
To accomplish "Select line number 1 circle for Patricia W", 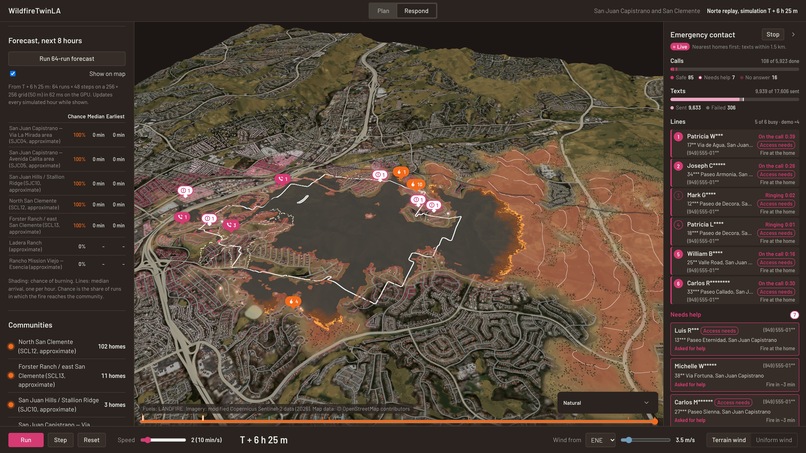I will (x=678, y=137).
